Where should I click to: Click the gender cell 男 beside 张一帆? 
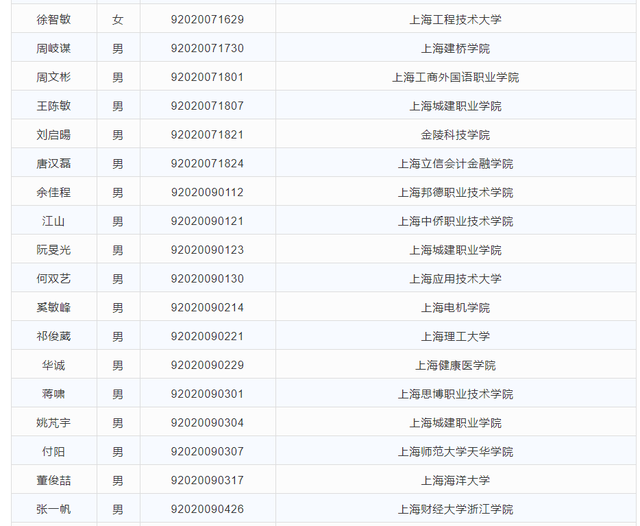118,509
